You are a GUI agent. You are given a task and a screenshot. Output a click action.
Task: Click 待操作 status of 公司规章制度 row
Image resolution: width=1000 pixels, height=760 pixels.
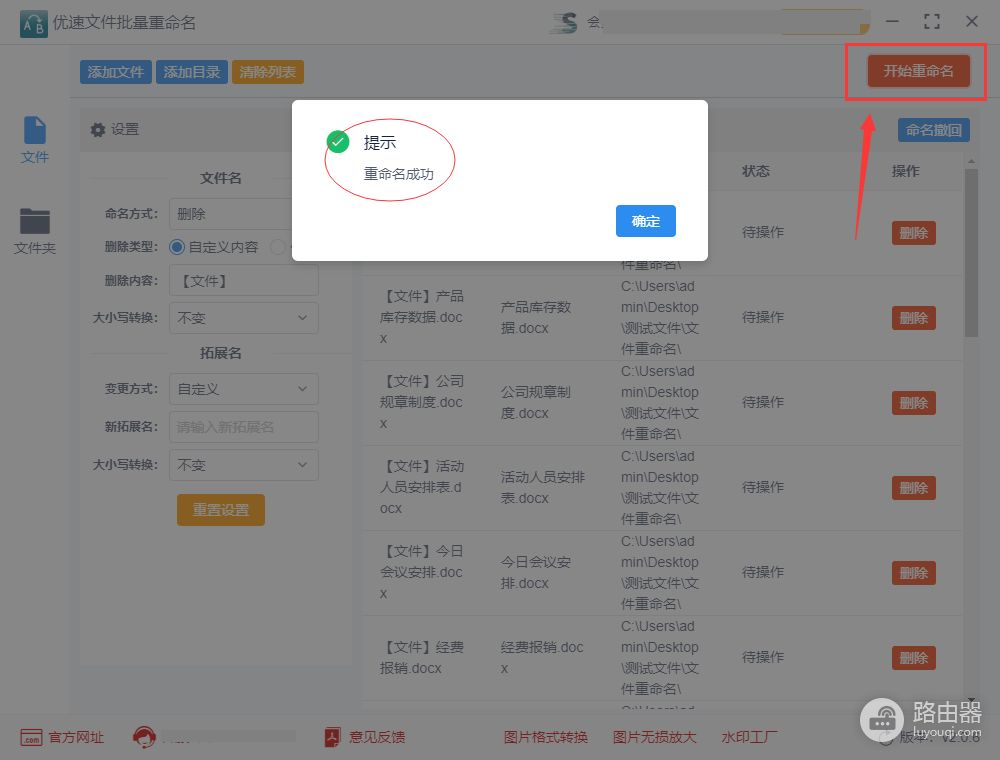[763, 402]
